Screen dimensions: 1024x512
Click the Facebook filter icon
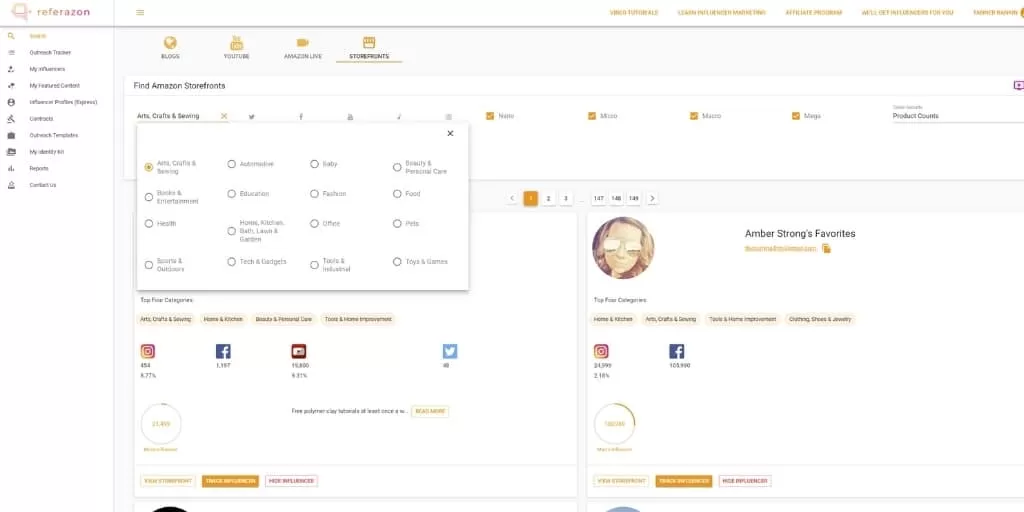[301, 117]
